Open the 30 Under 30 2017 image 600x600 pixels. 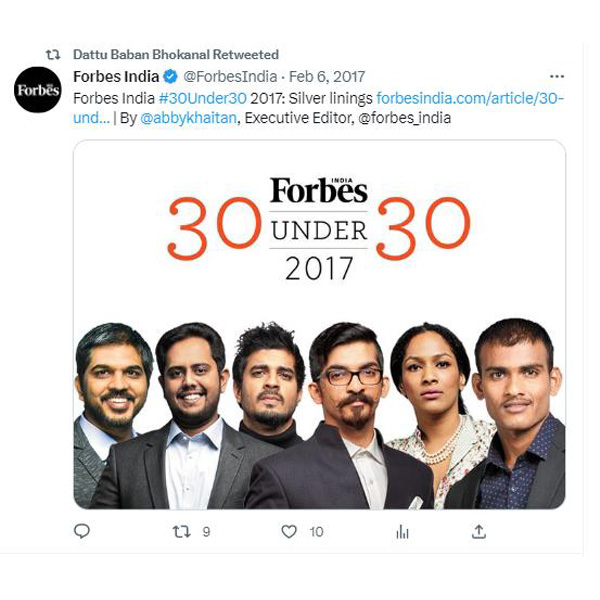click(319, 324)
